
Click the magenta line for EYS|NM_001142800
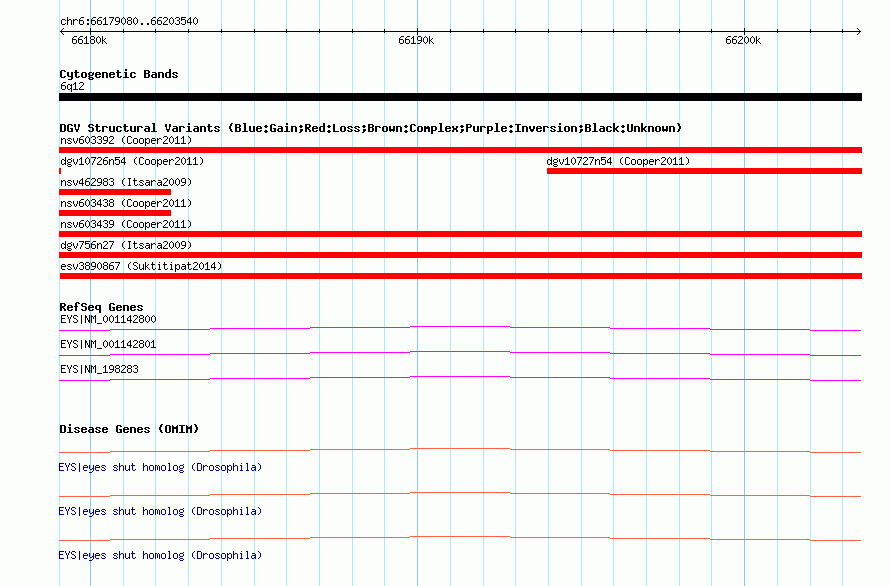click(x=460, y=328)
